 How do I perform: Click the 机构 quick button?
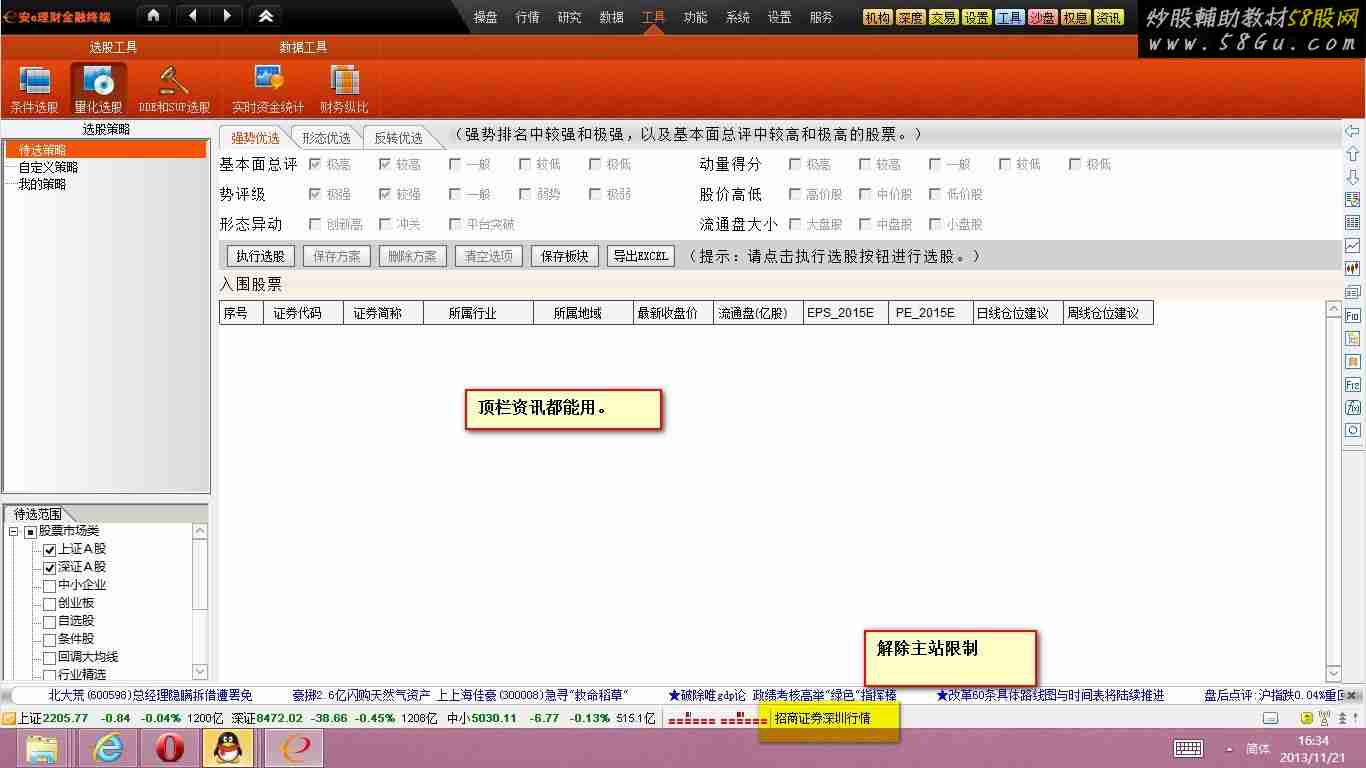[x=877, y=18]
